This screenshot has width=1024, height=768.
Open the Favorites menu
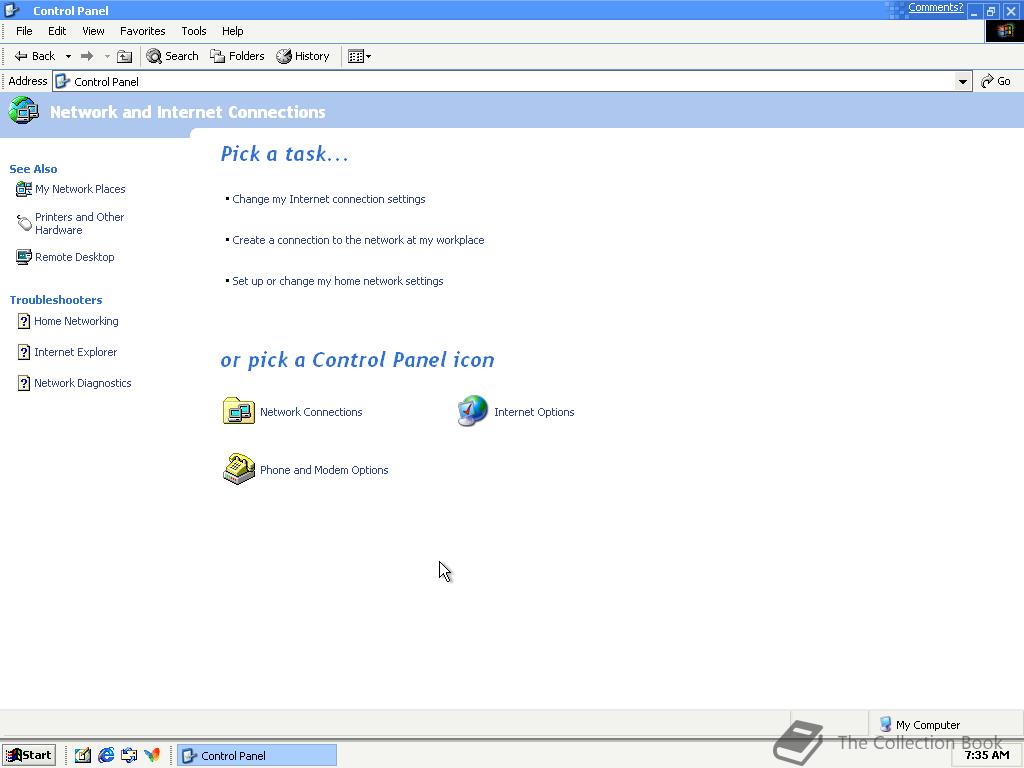coord(142,31)
